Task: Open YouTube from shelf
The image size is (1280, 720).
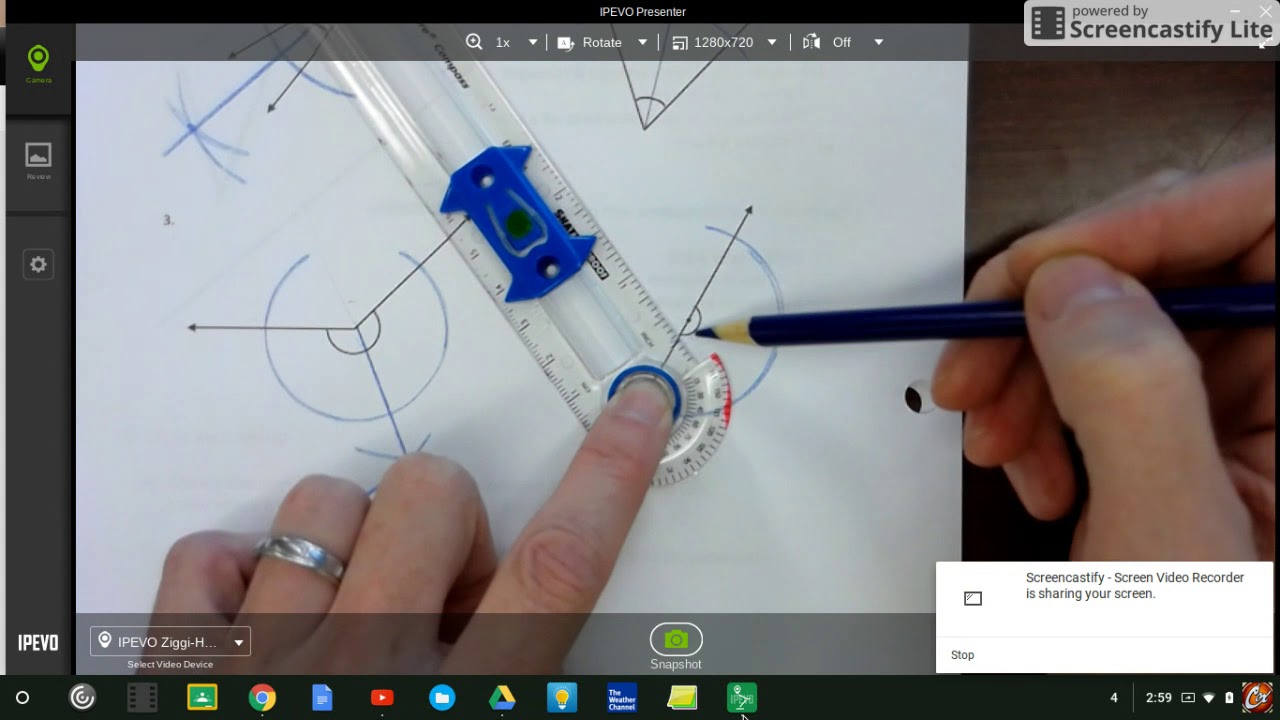Action: 382,698
